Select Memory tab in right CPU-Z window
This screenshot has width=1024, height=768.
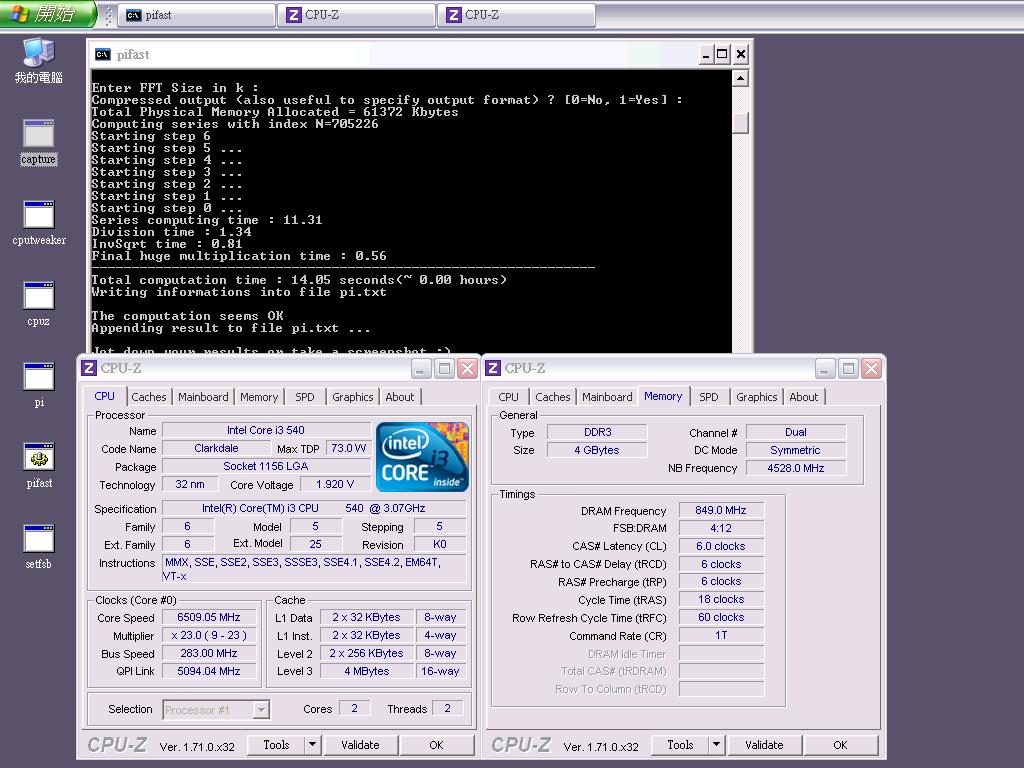[x=663, y=396]
